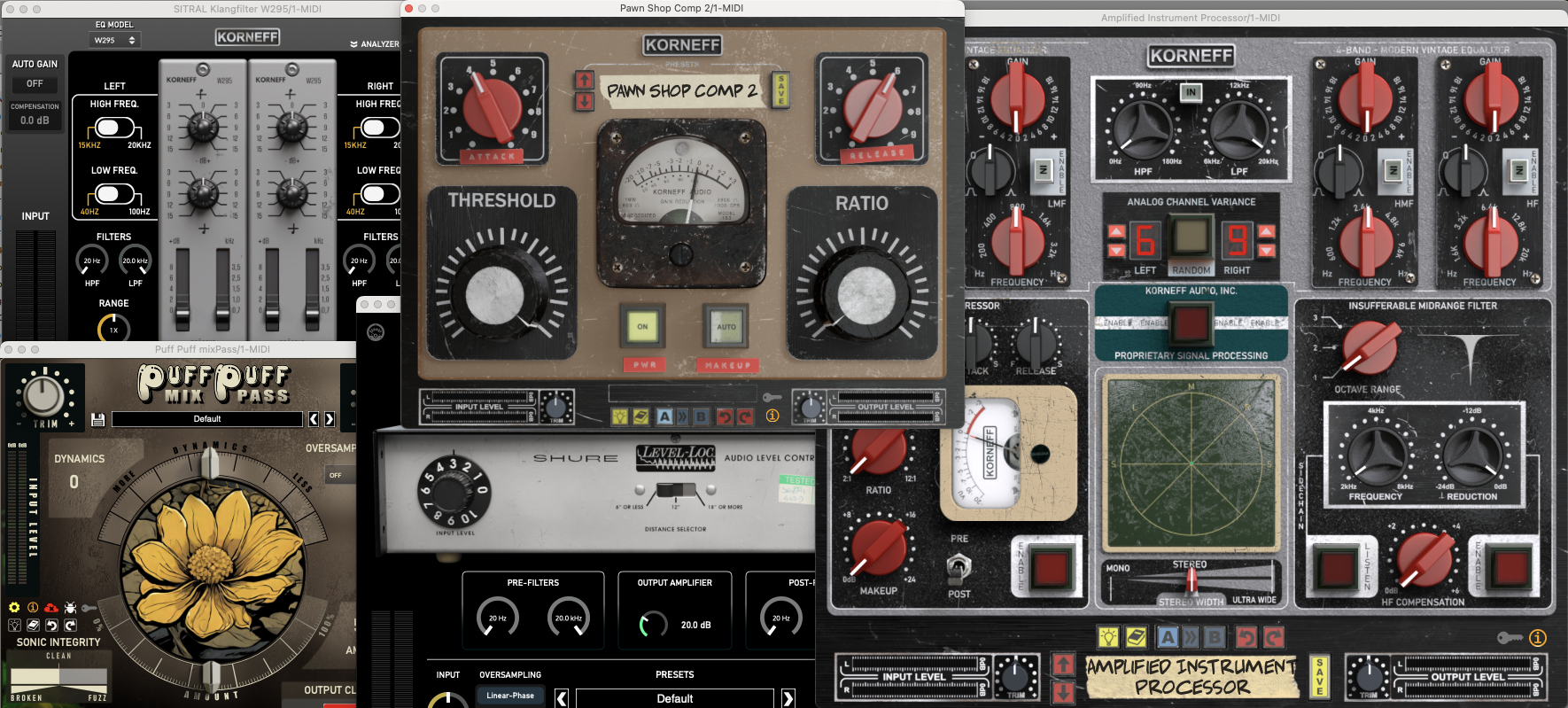Open the Default presets field in the Level-Loc plugin
This screenshot has width=1568, height=708.
[675, 698]
